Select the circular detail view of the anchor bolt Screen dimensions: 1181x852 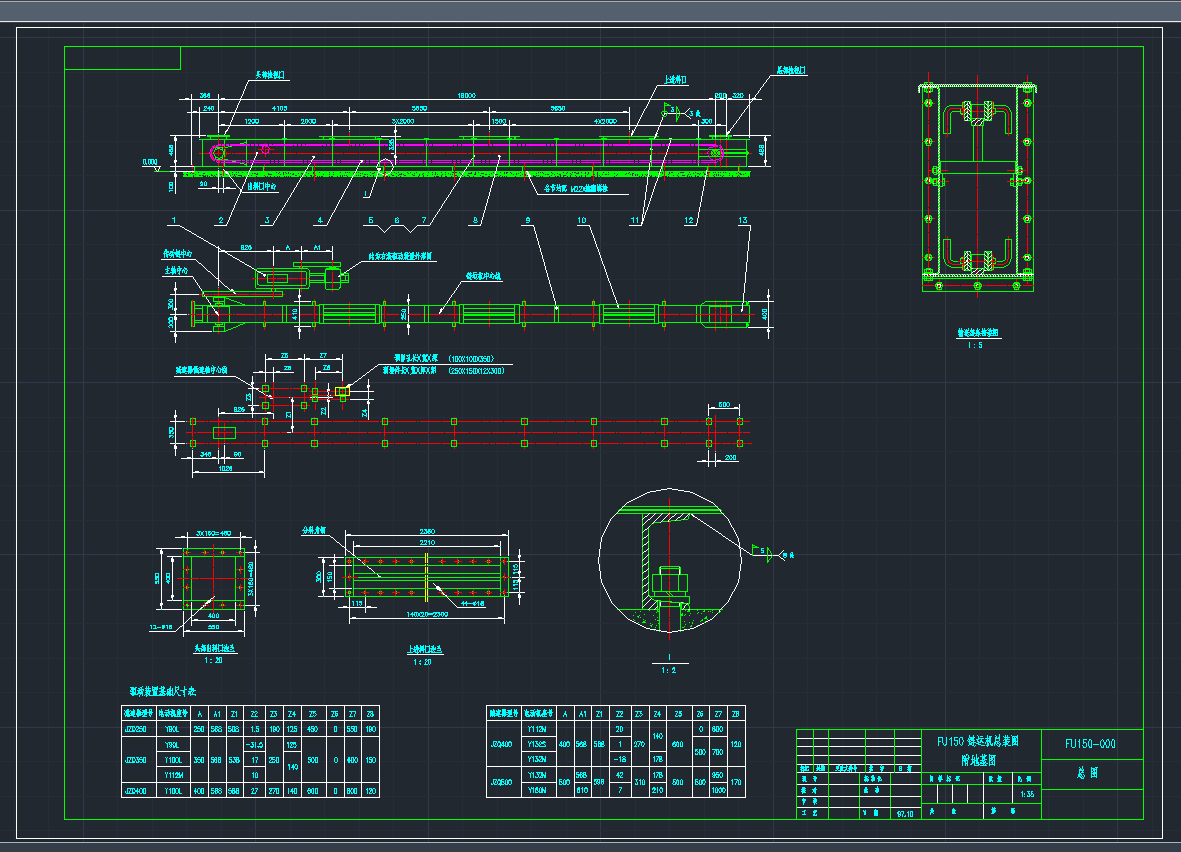pos(670,561)
